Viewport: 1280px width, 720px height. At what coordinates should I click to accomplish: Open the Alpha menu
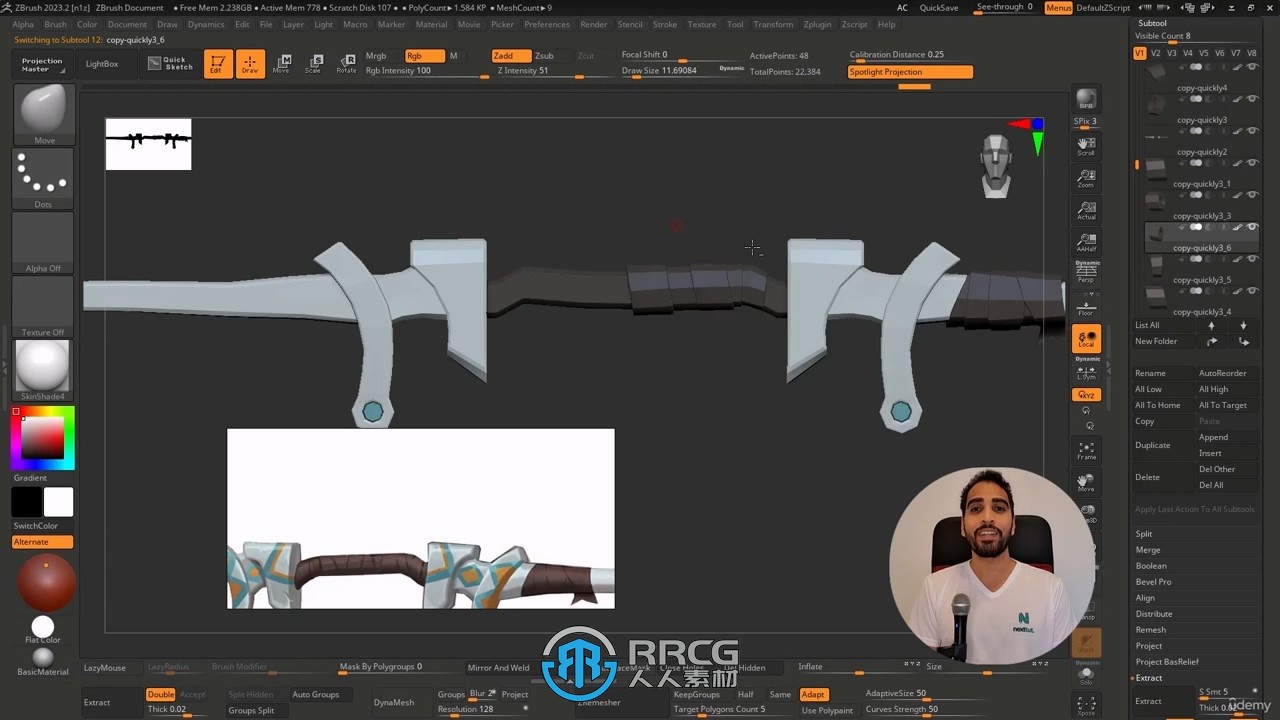(23, 24)
